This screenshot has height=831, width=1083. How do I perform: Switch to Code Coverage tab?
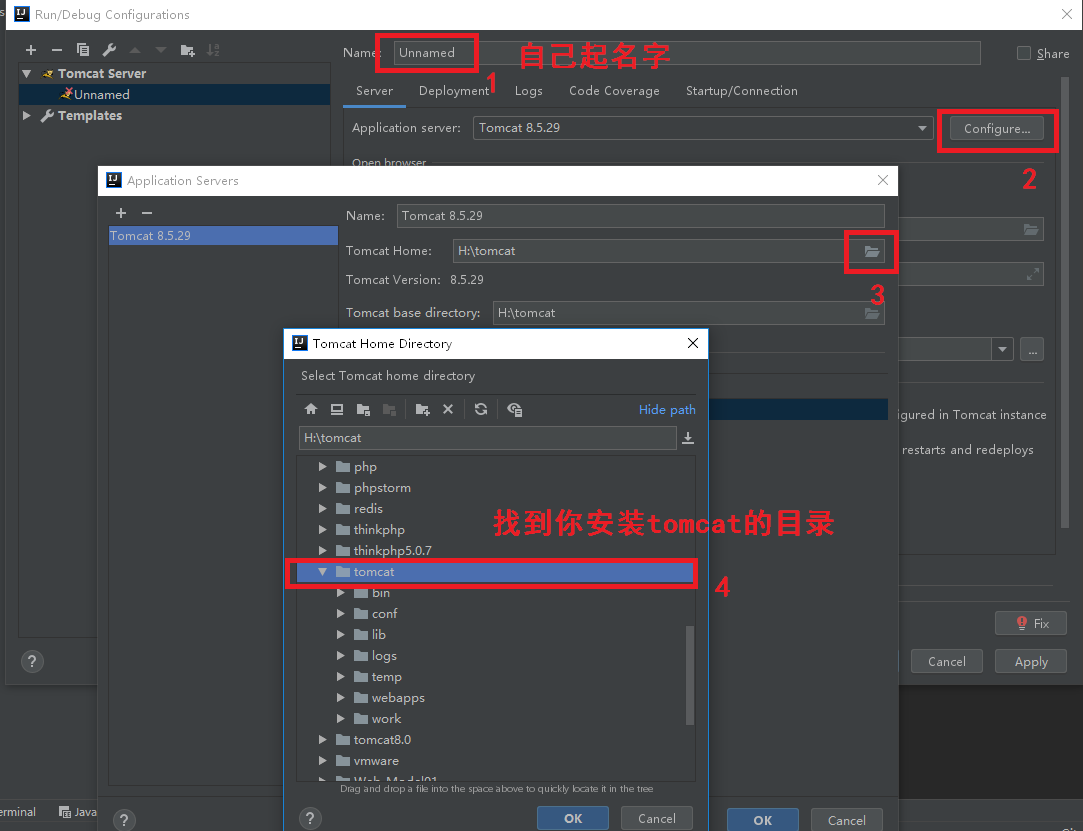(614, 91)
